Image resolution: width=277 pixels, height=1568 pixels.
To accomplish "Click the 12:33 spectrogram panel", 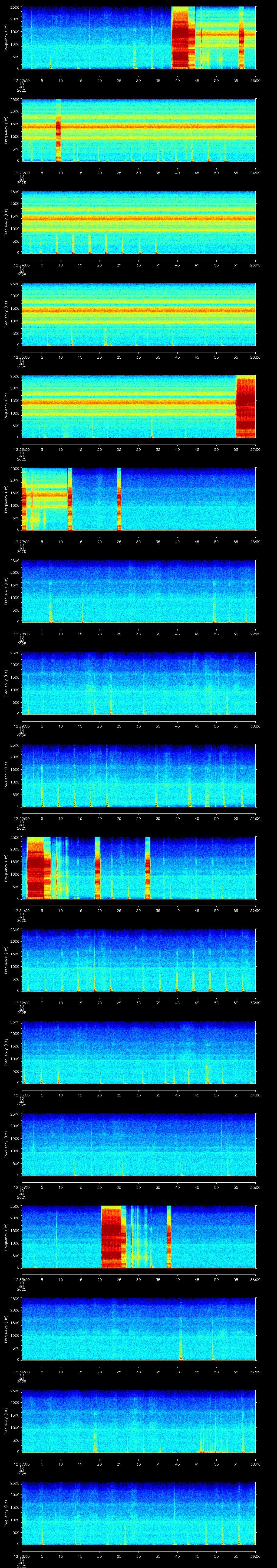I will click(x=138, y=1052).
